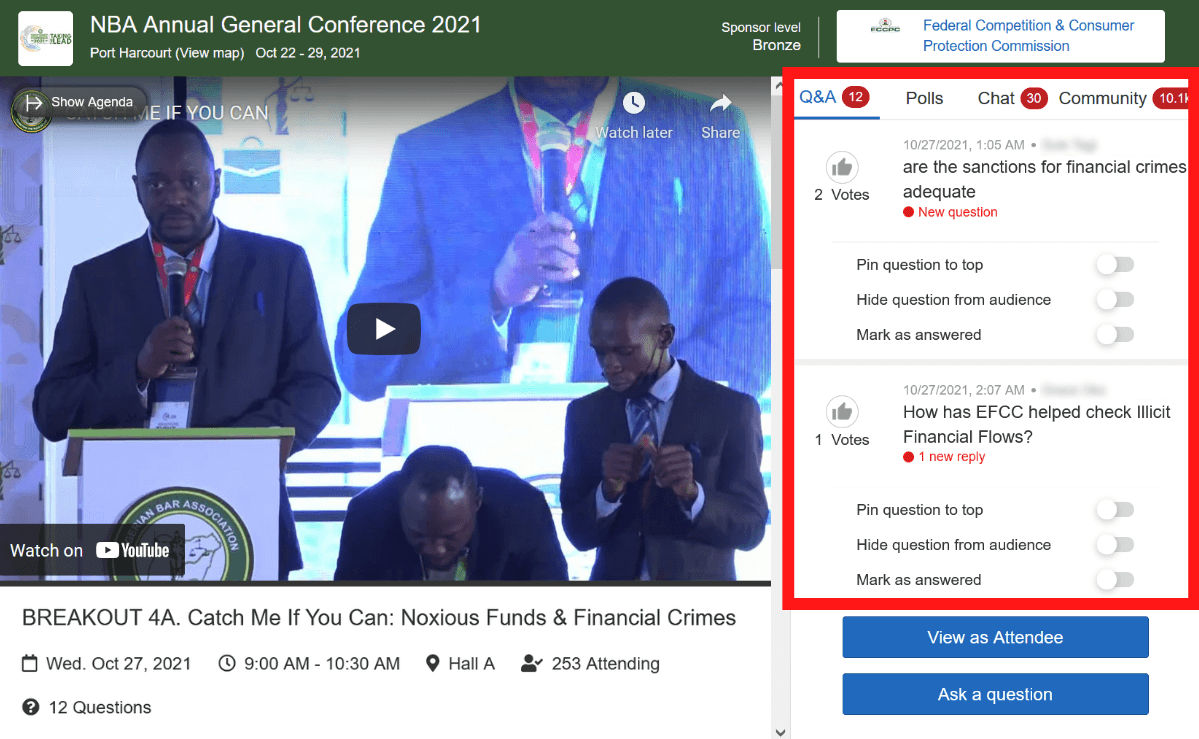Click the View as Attendee button

pos(995,637)
